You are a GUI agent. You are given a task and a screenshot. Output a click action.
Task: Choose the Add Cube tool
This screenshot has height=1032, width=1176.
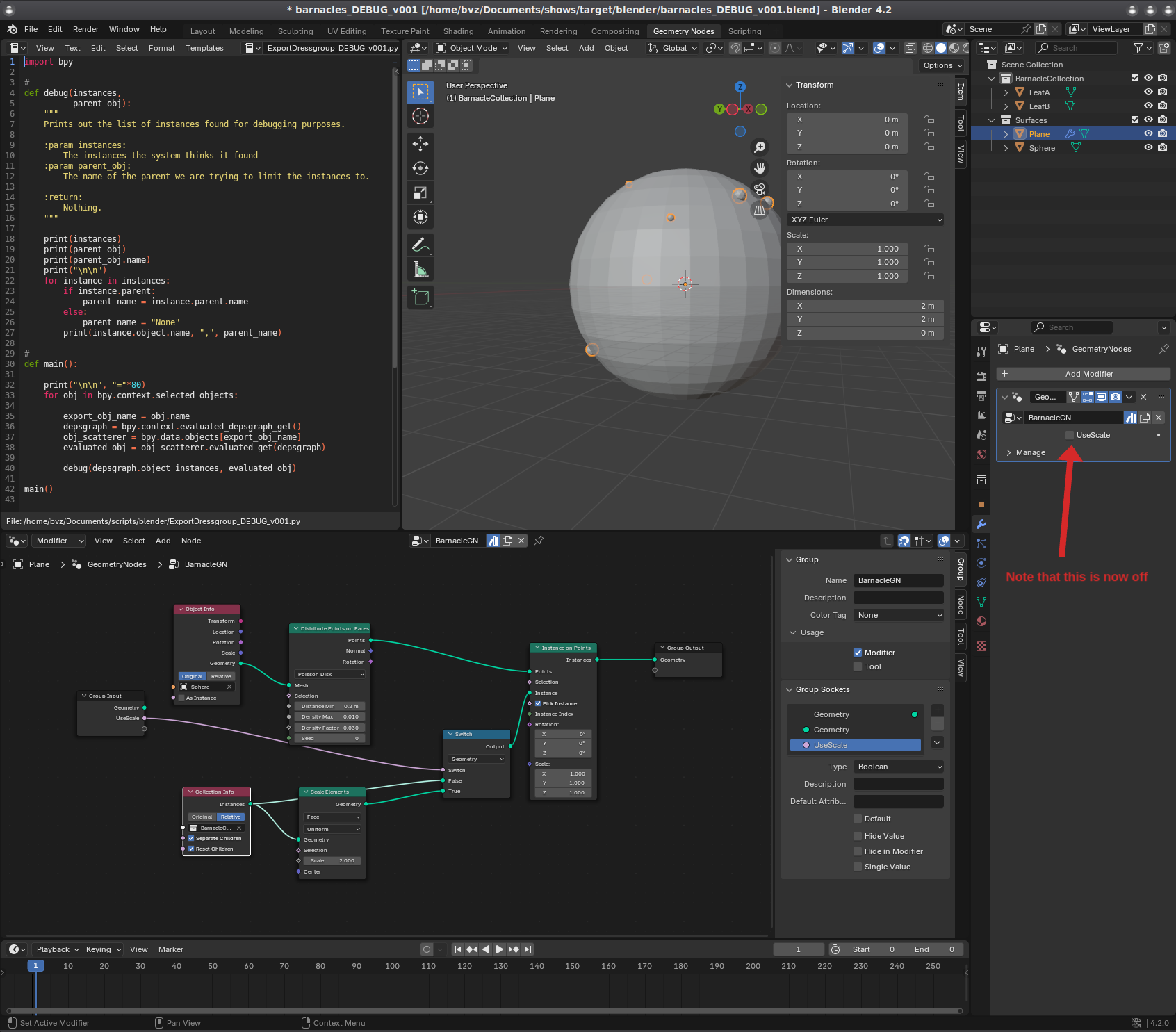(420, 297)
